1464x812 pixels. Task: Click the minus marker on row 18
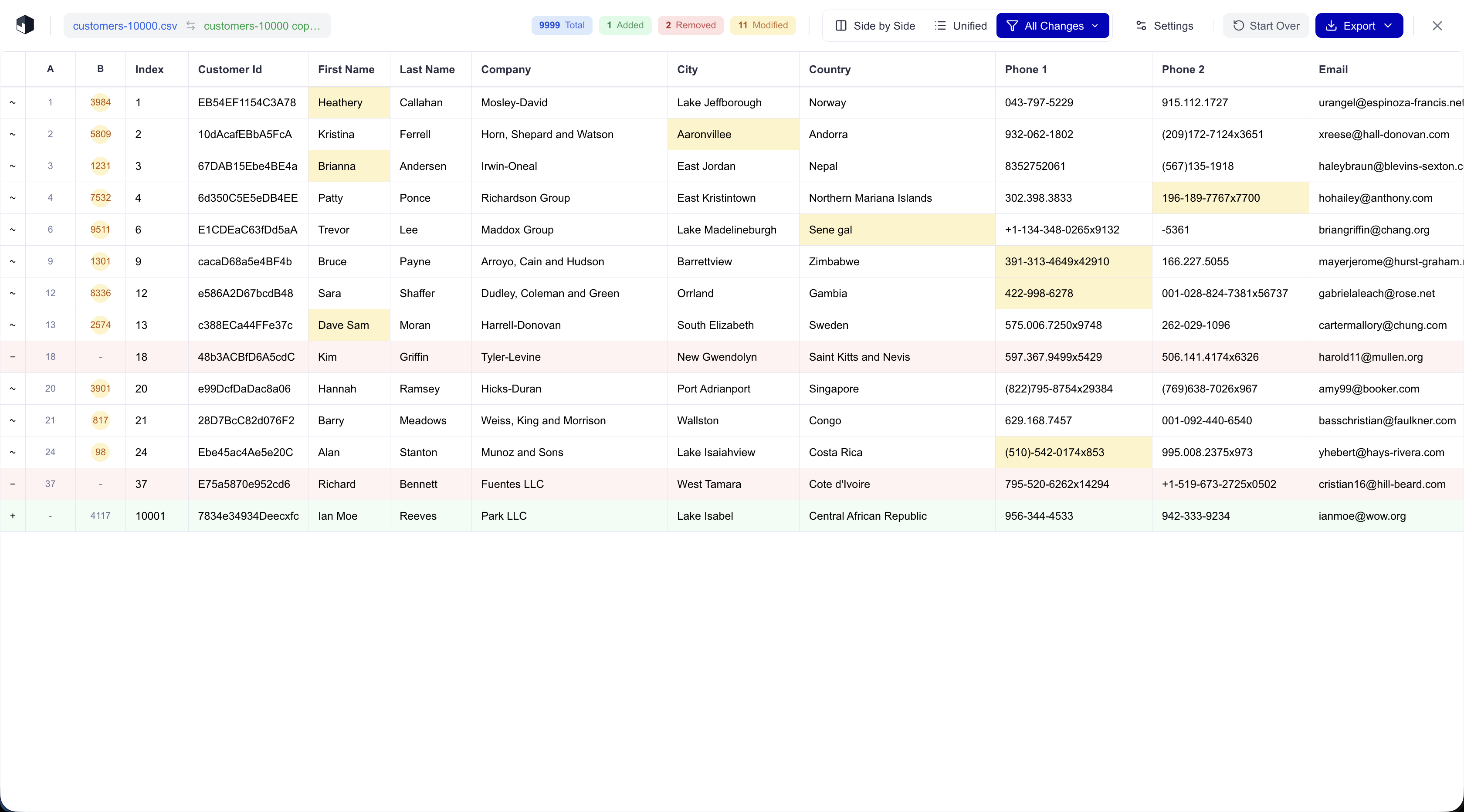(13, 357)
